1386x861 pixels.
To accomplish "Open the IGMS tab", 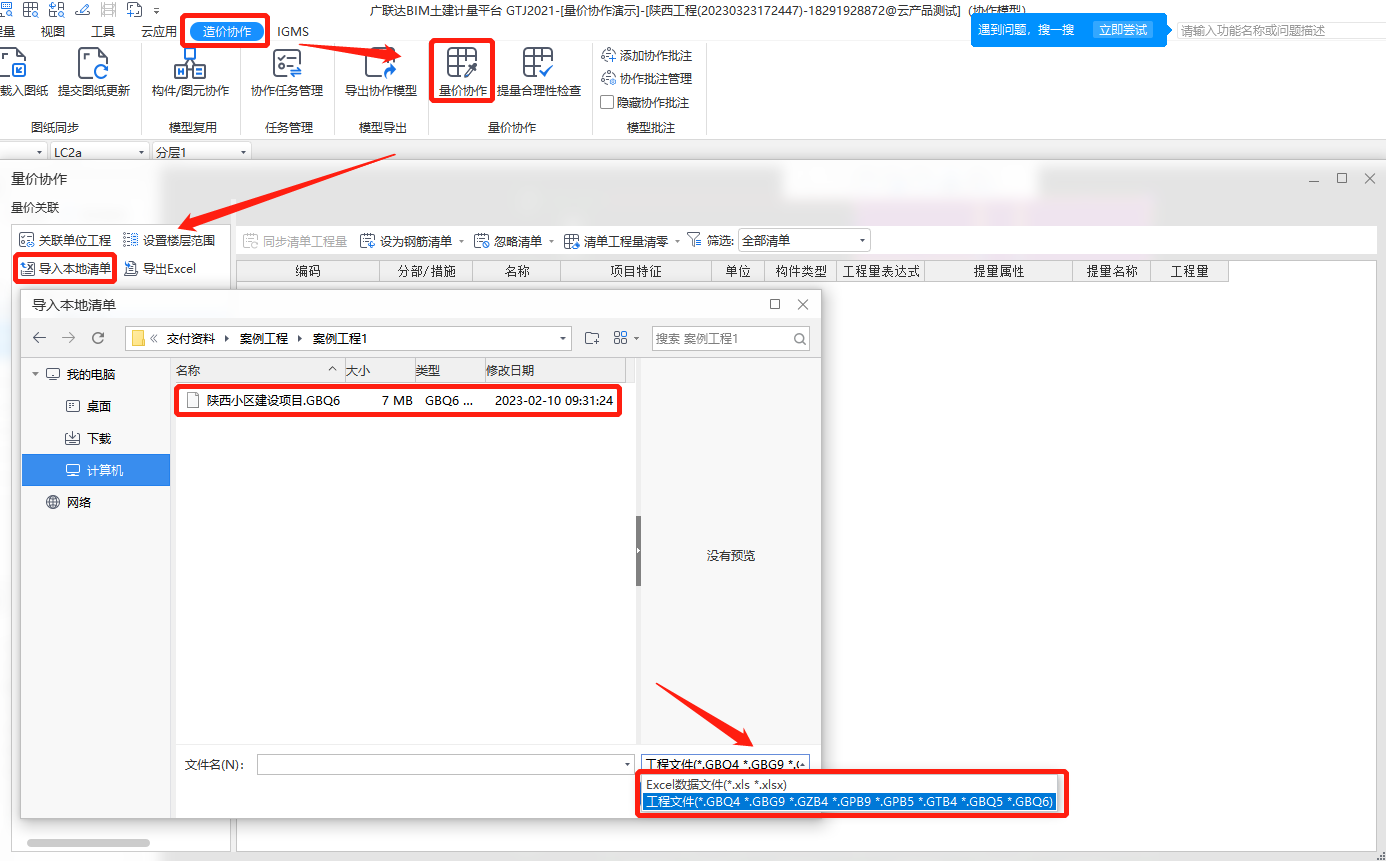I will (293, 32).
